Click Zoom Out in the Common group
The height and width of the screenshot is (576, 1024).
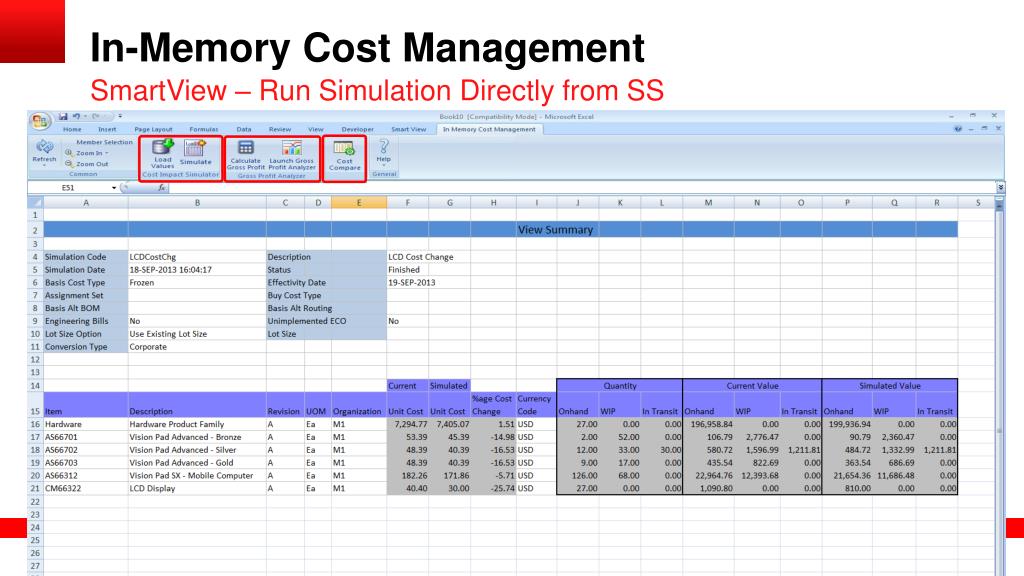tap(87, 164)
